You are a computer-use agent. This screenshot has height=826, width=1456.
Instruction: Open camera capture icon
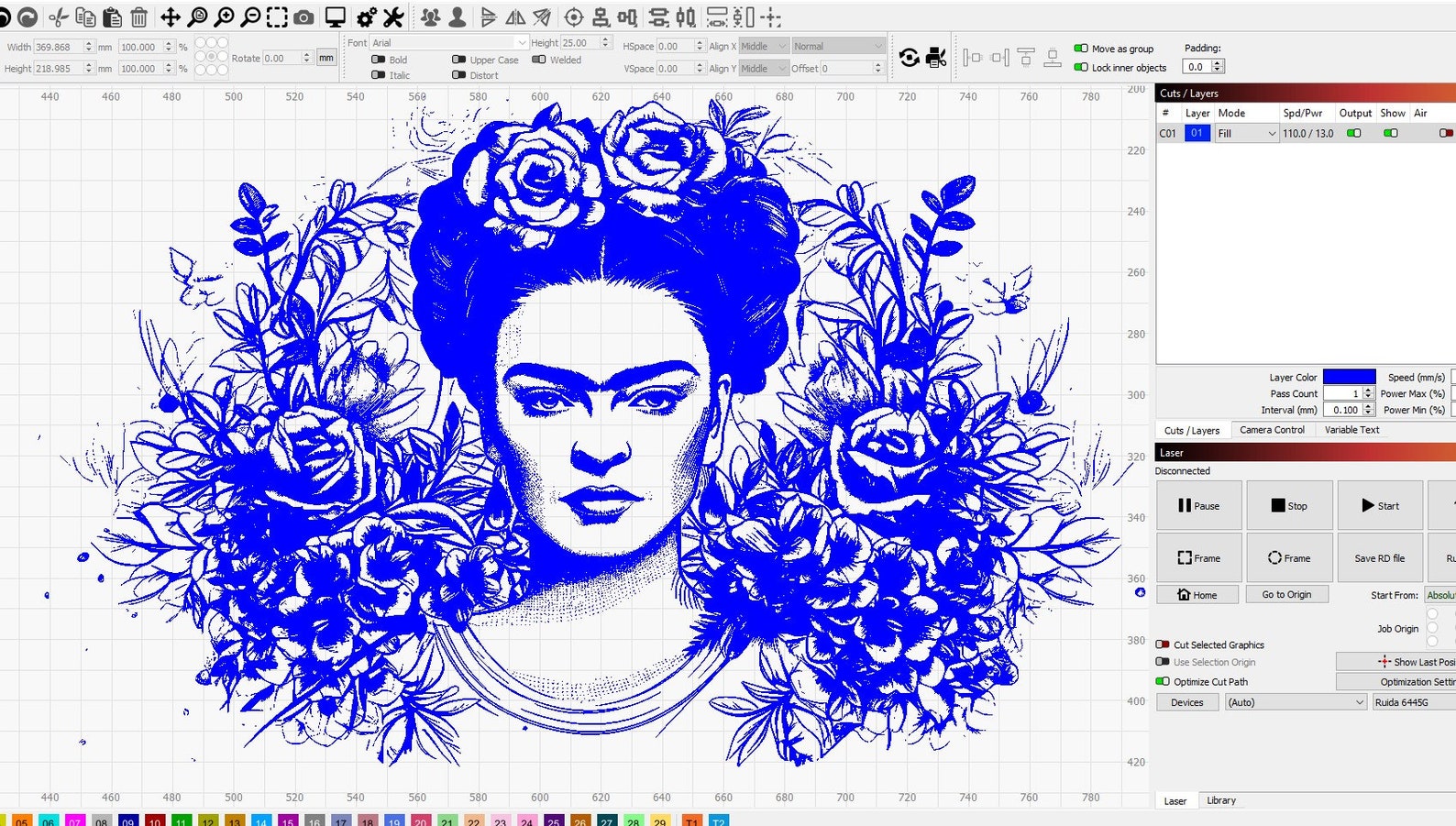[303, 17]
